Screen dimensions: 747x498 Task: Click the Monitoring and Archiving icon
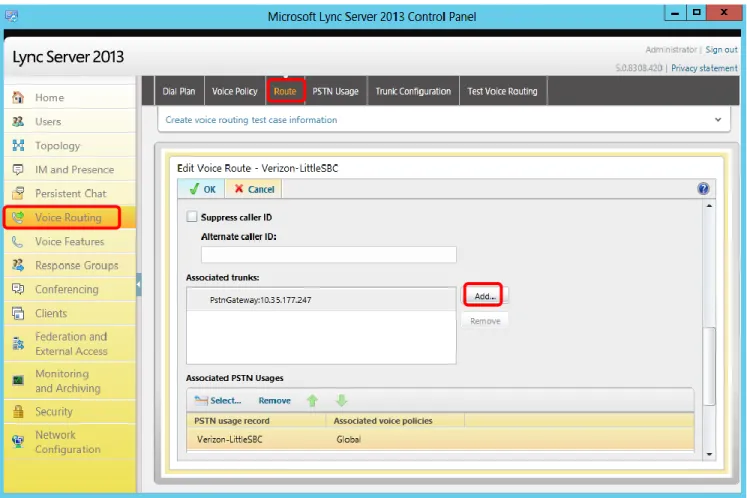coord(18,380)
